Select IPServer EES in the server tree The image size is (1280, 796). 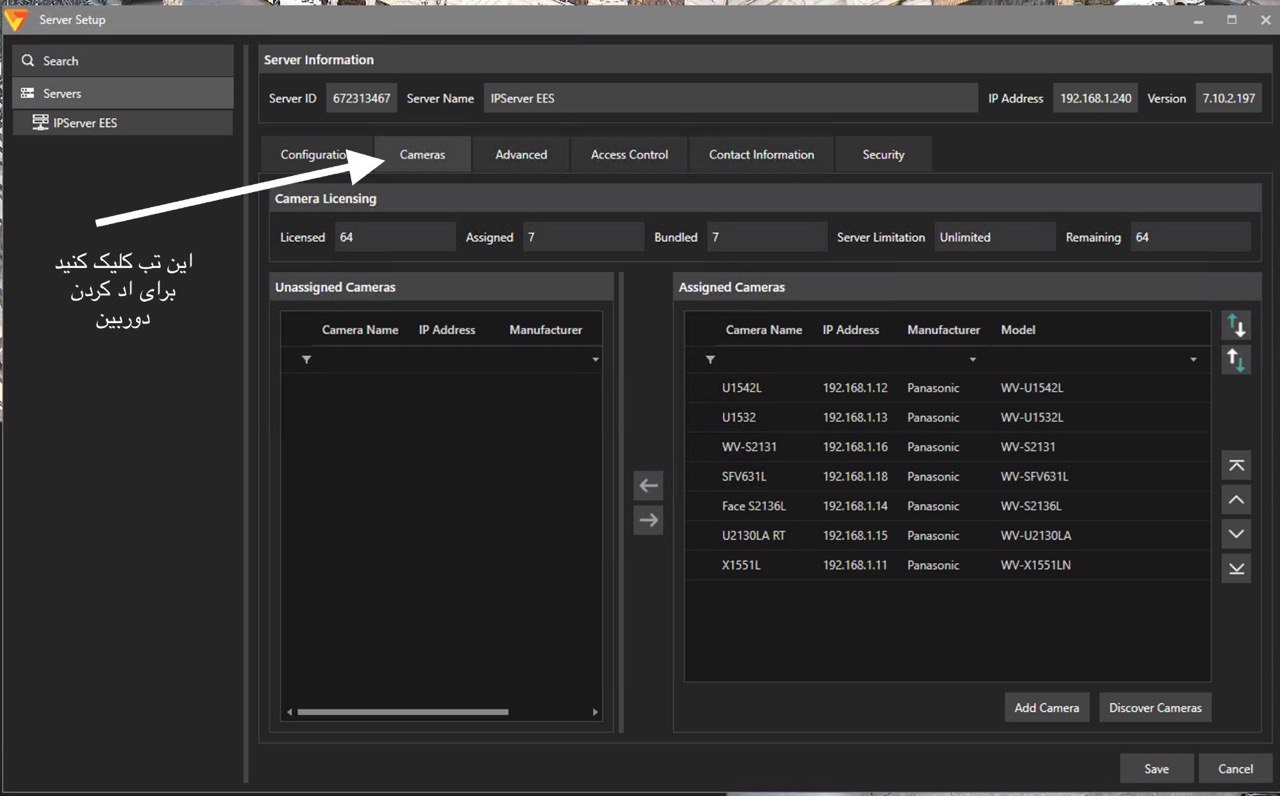pyautogui.click(x=124, y=123)
